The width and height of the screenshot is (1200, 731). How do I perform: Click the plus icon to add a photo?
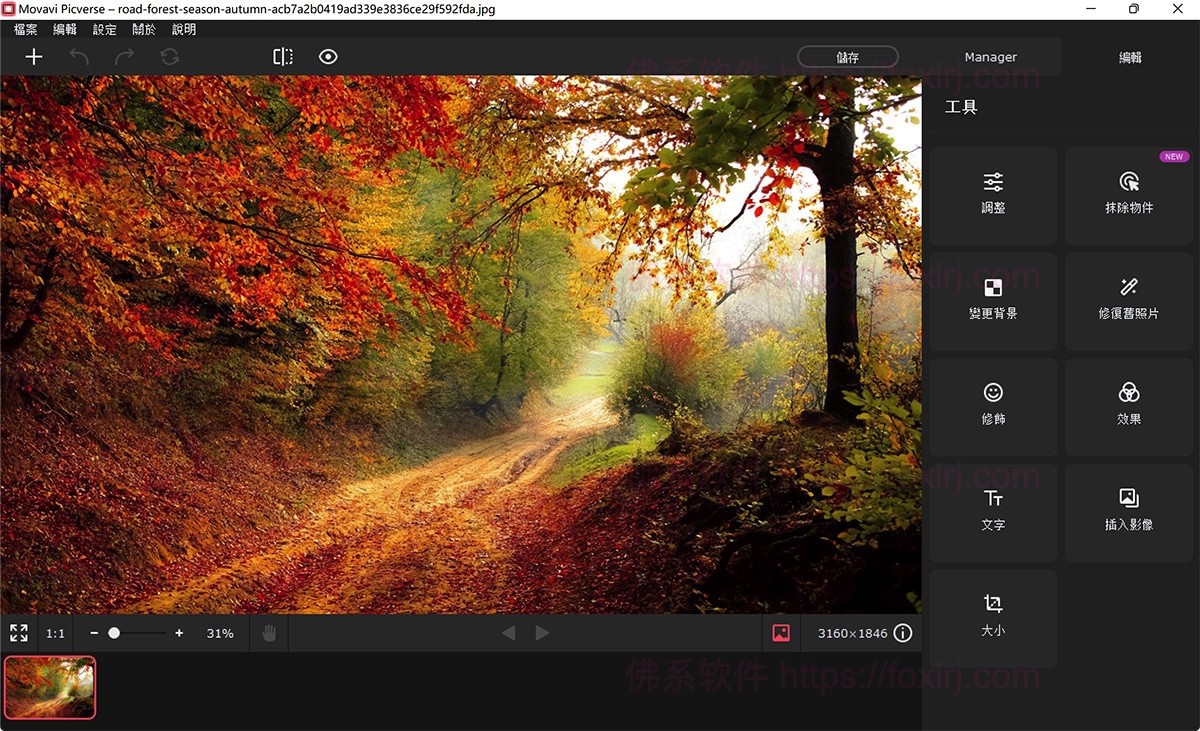[33, 57]
